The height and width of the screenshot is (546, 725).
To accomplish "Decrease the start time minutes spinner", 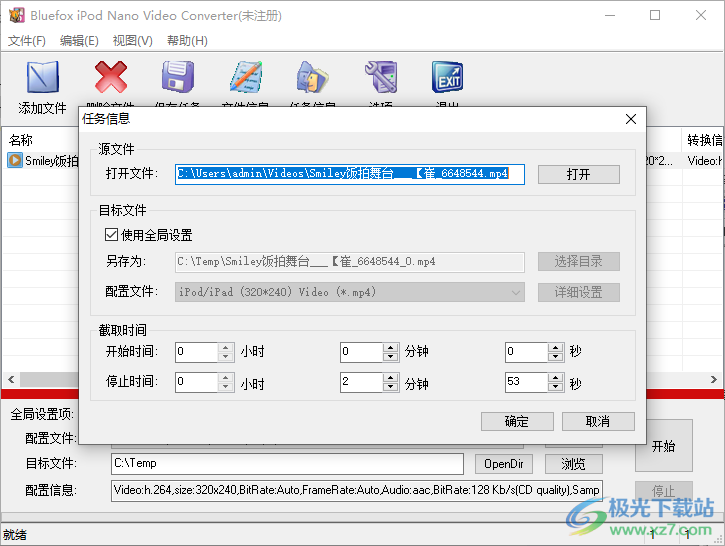I will click(x=391, y=356).
